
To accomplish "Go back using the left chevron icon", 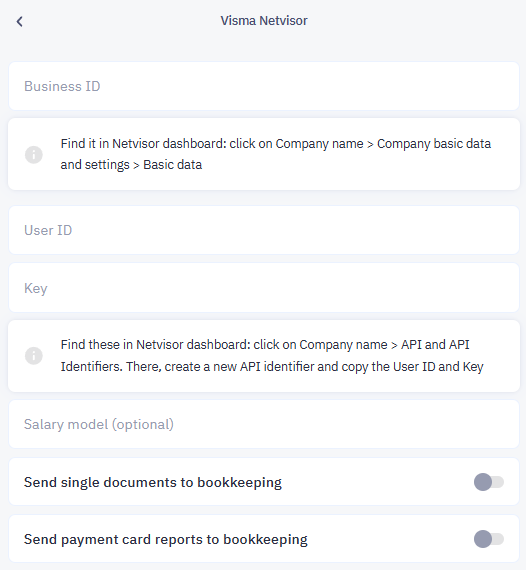I will [x=20, y=21].
